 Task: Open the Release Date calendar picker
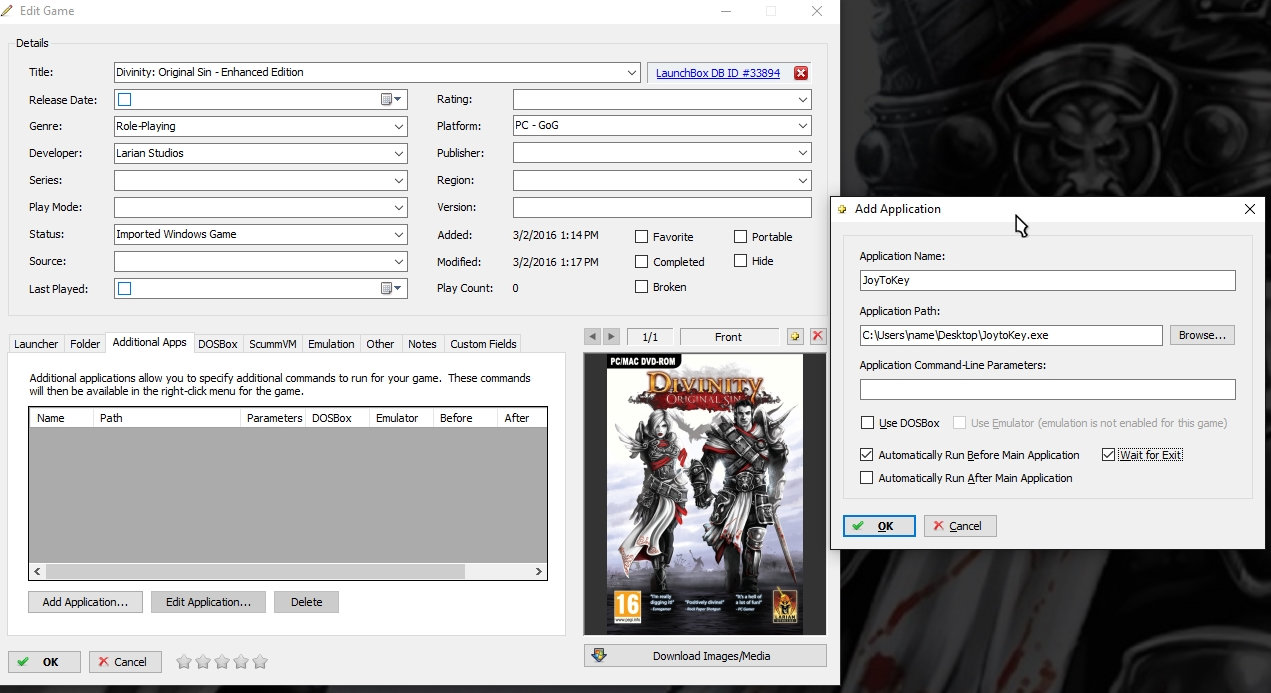coord(390,99)
